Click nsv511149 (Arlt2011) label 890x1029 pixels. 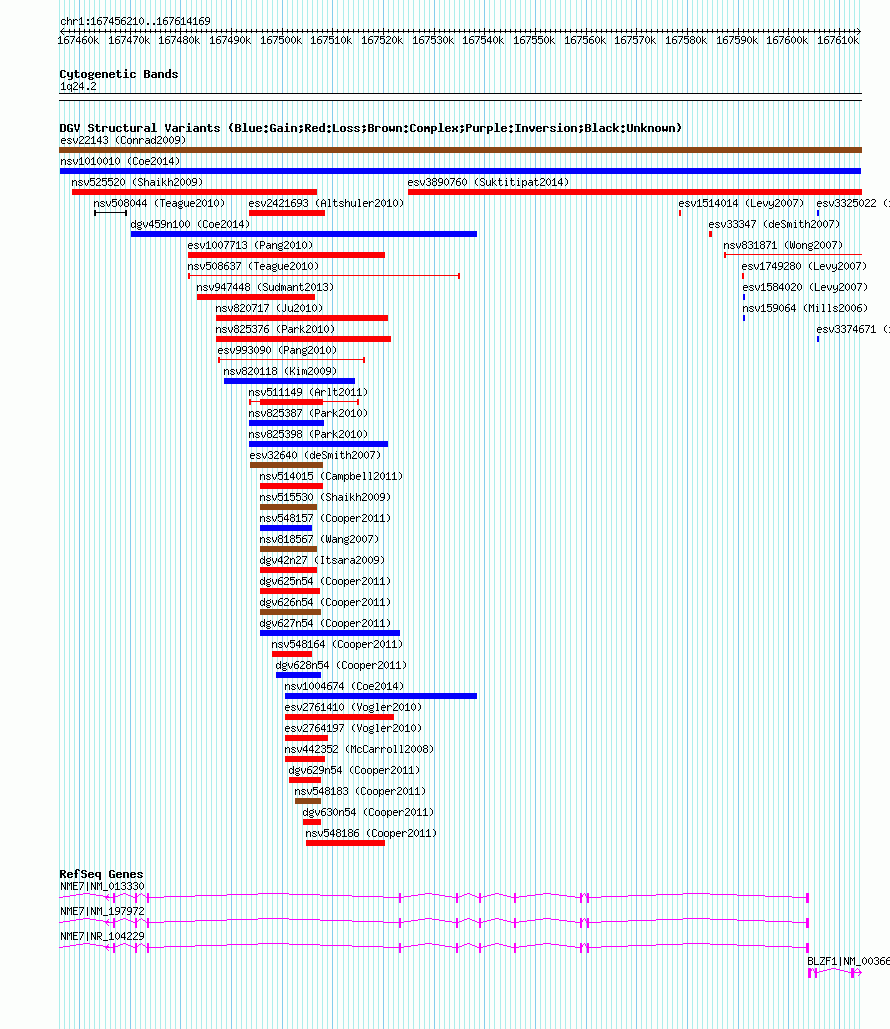(x=308, y=392)
